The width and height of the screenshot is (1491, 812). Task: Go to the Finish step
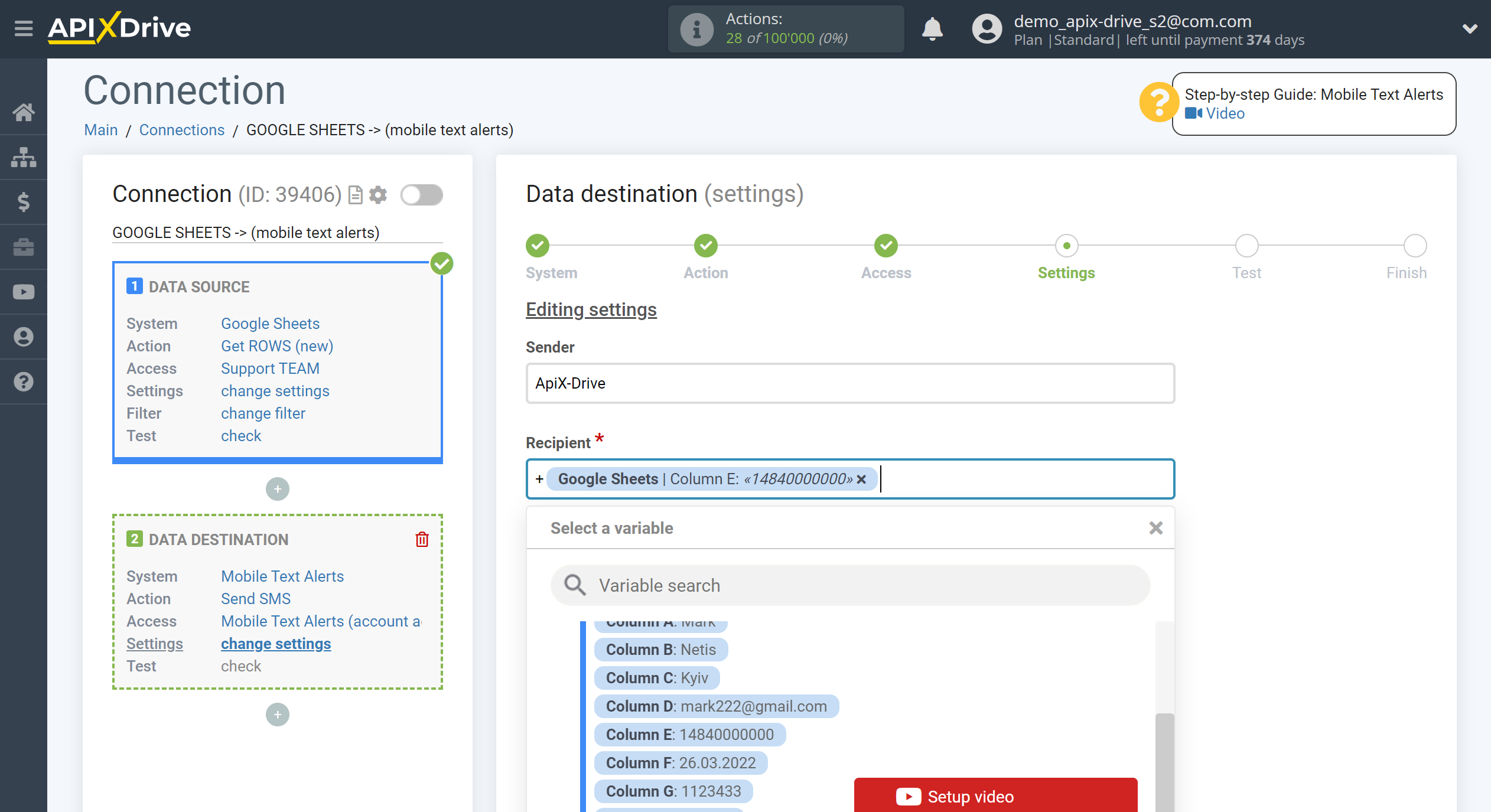[x=1415, y=246]
